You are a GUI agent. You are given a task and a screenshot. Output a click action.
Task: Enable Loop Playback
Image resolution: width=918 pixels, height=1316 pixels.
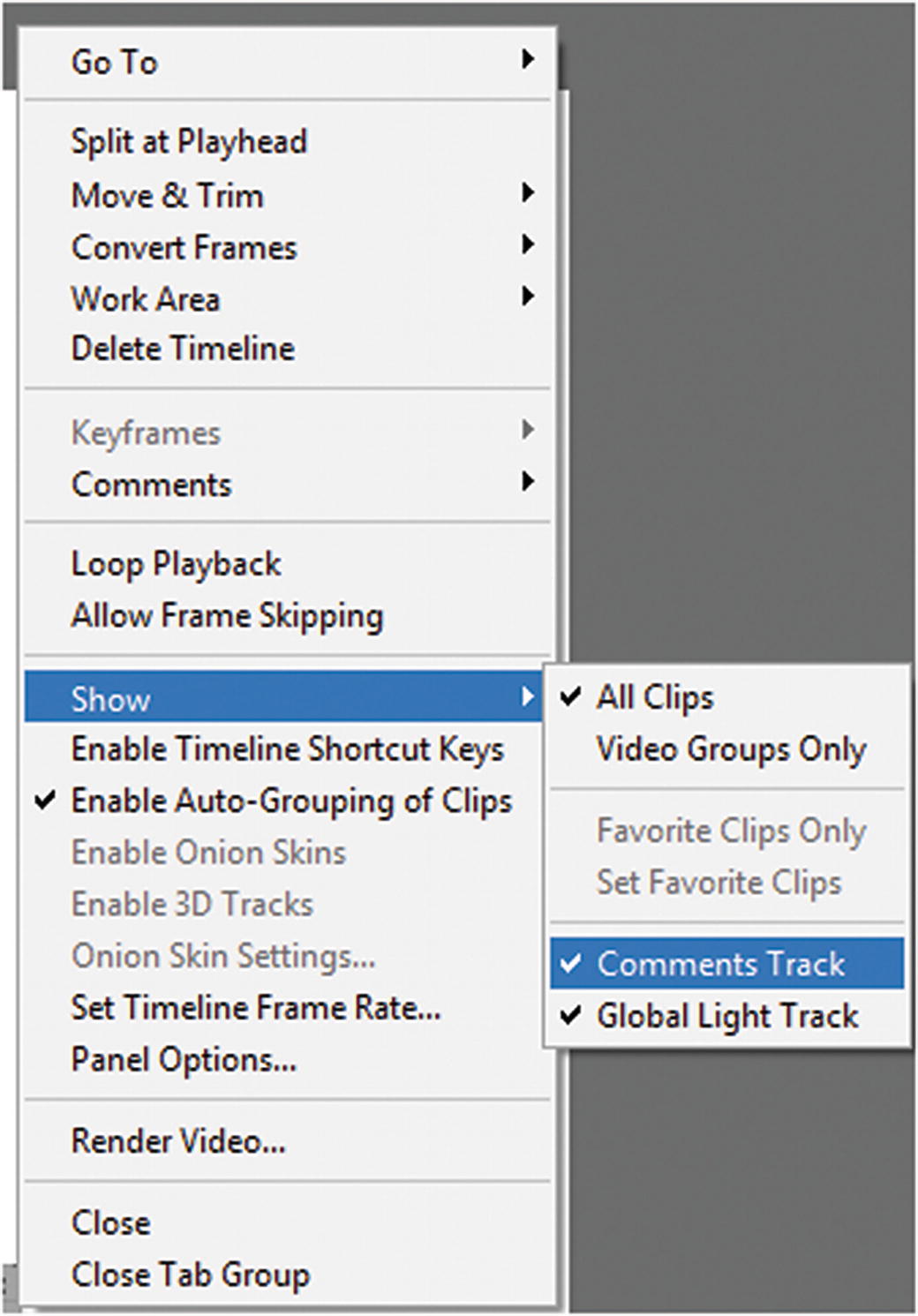pos(176,564)
